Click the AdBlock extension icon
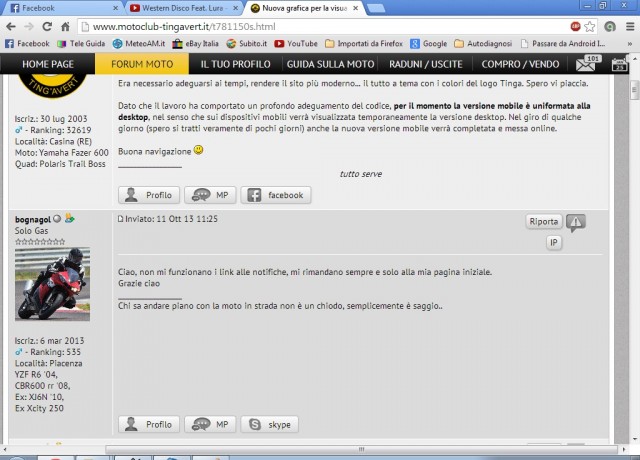Viewport: 640px width, 460px height. [x=577, y=27]
